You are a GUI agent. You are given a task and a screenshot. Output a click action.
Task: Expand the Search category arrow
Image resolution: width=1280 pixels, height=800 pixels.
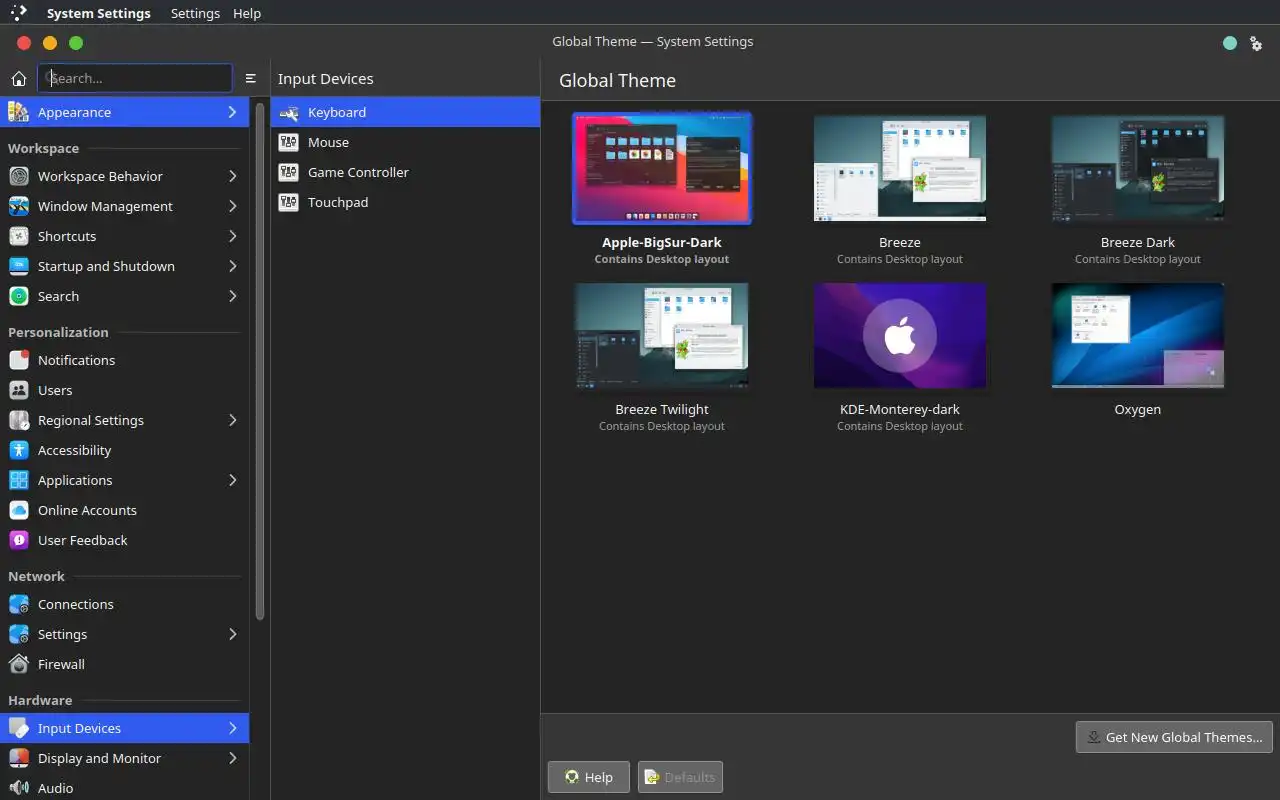232,296
